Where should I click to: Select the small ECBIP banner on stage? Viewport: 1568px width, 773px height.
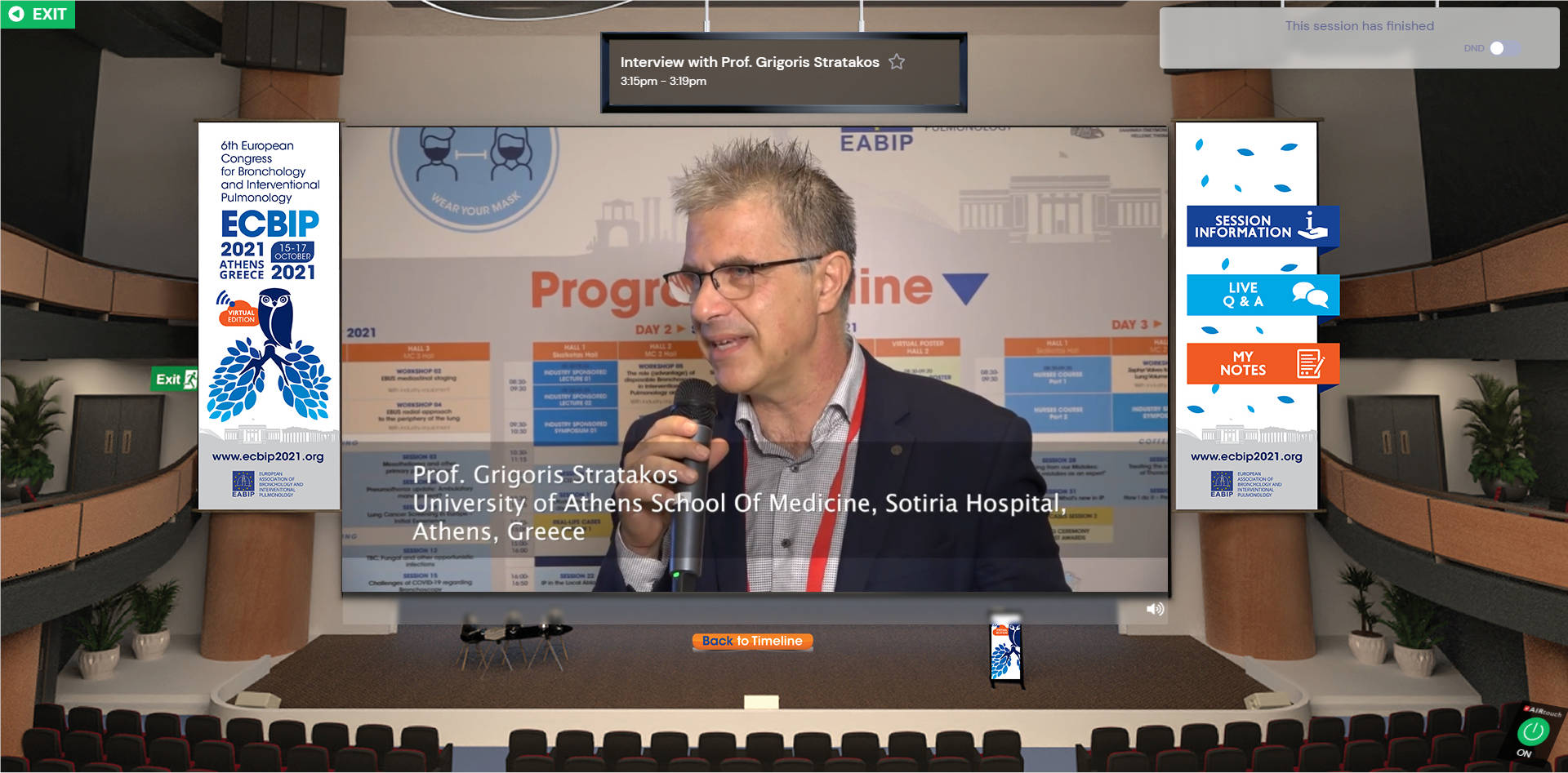pos(1005,651)
